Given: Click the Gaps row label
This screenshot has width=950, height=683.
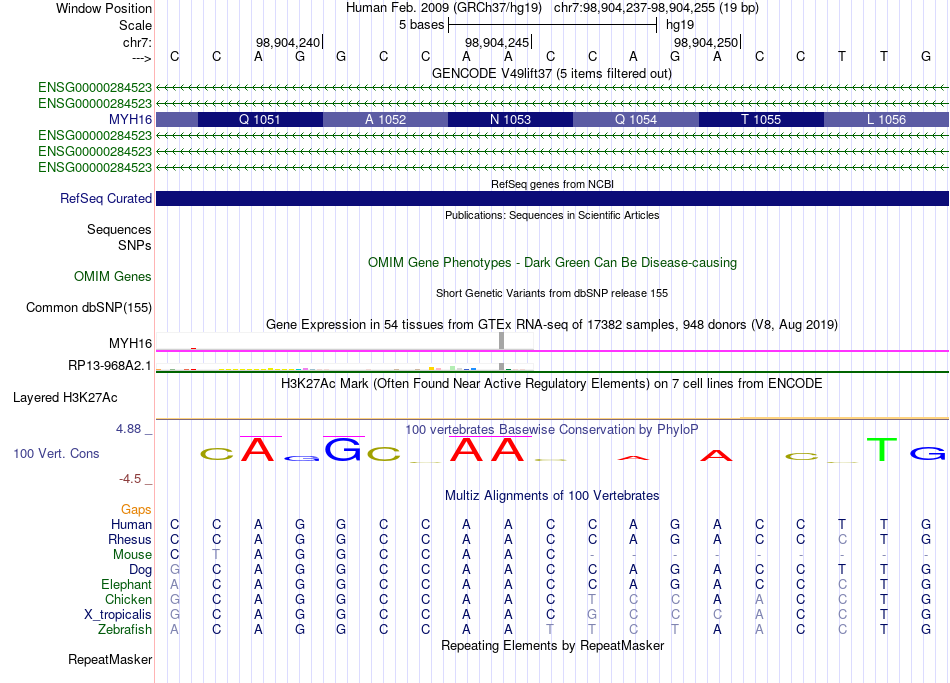Looking at the screenshot, I should 136,510.
